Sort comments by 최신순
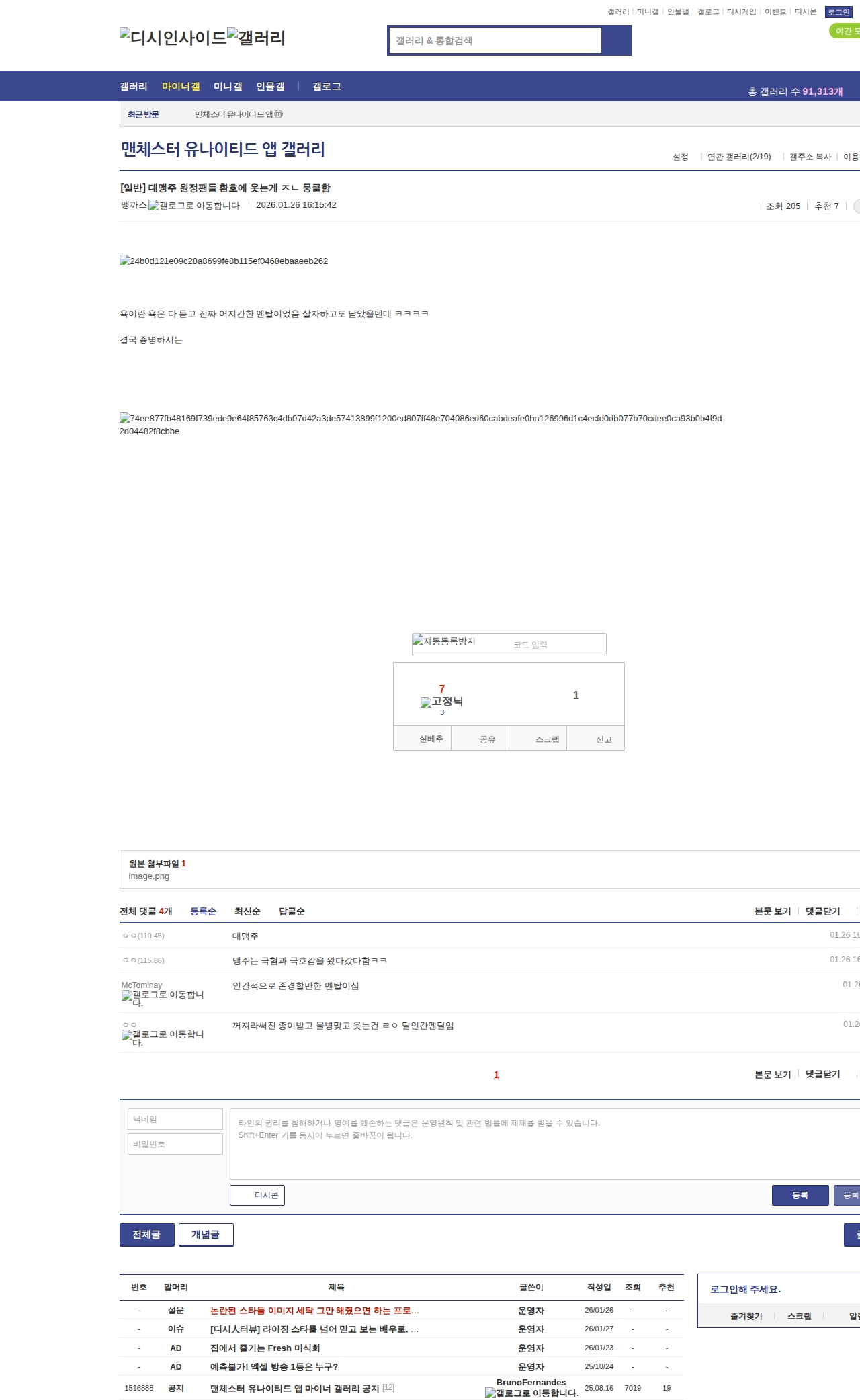Image resolution: width=860 pixels, height=1400 pixels. point(247,911)
